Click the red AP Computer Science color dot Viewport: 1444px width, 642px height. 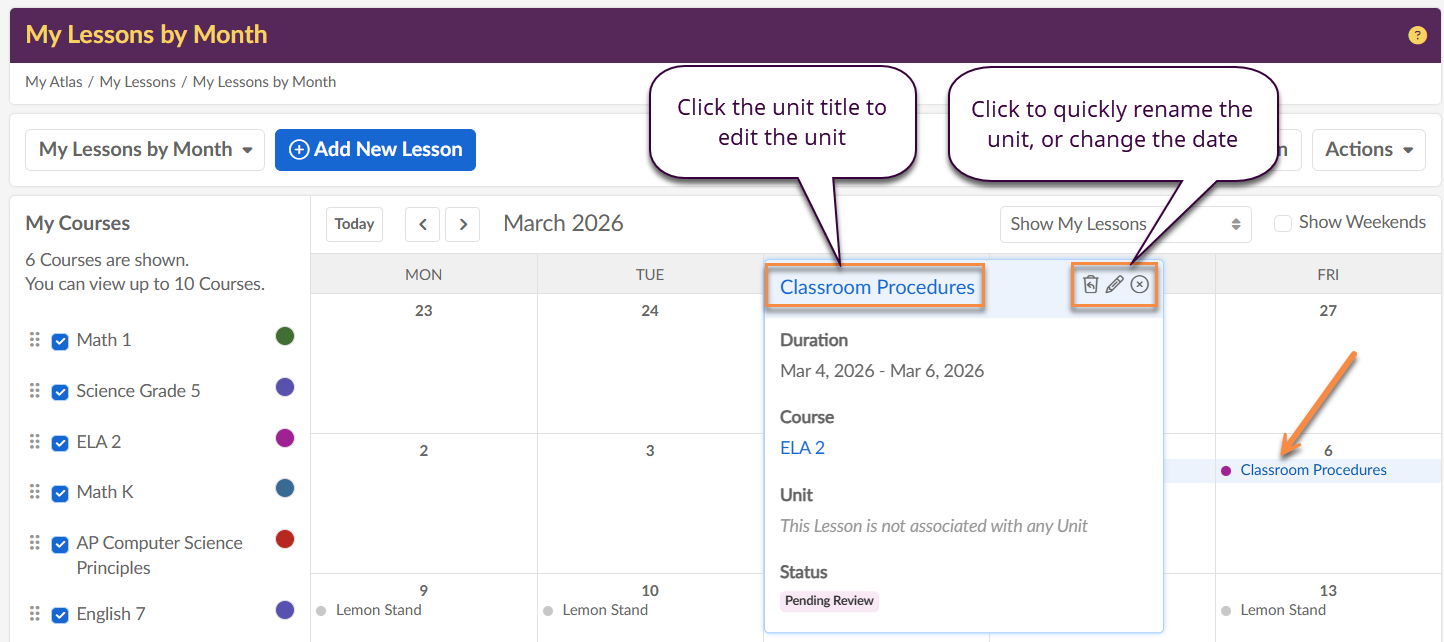(285, 539)
